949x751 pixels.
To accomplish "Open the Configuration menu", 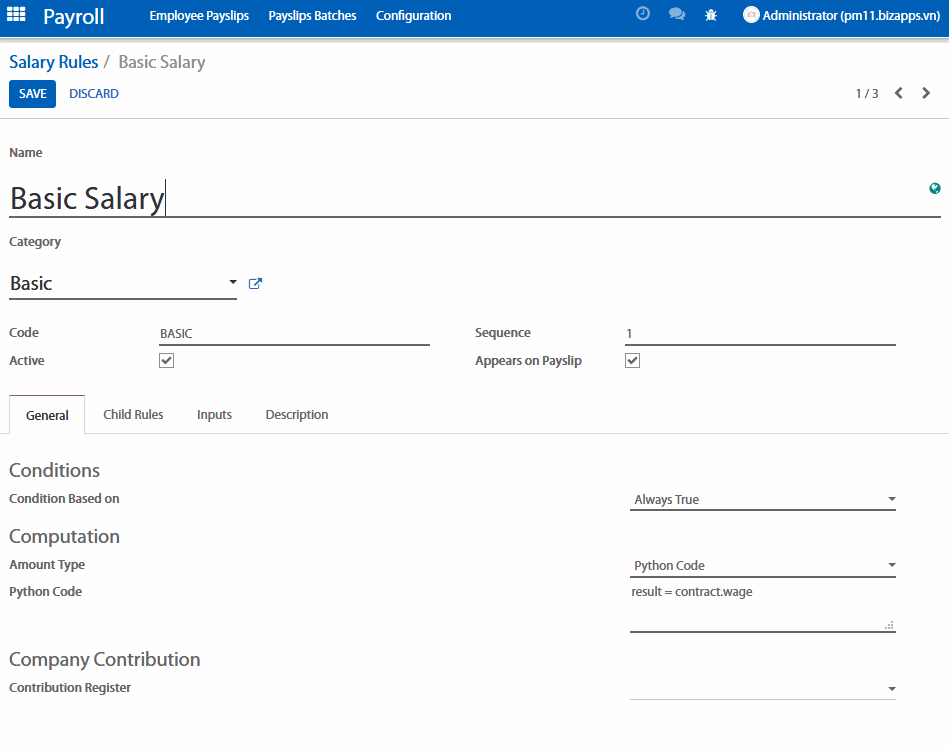I will point(413,16).
